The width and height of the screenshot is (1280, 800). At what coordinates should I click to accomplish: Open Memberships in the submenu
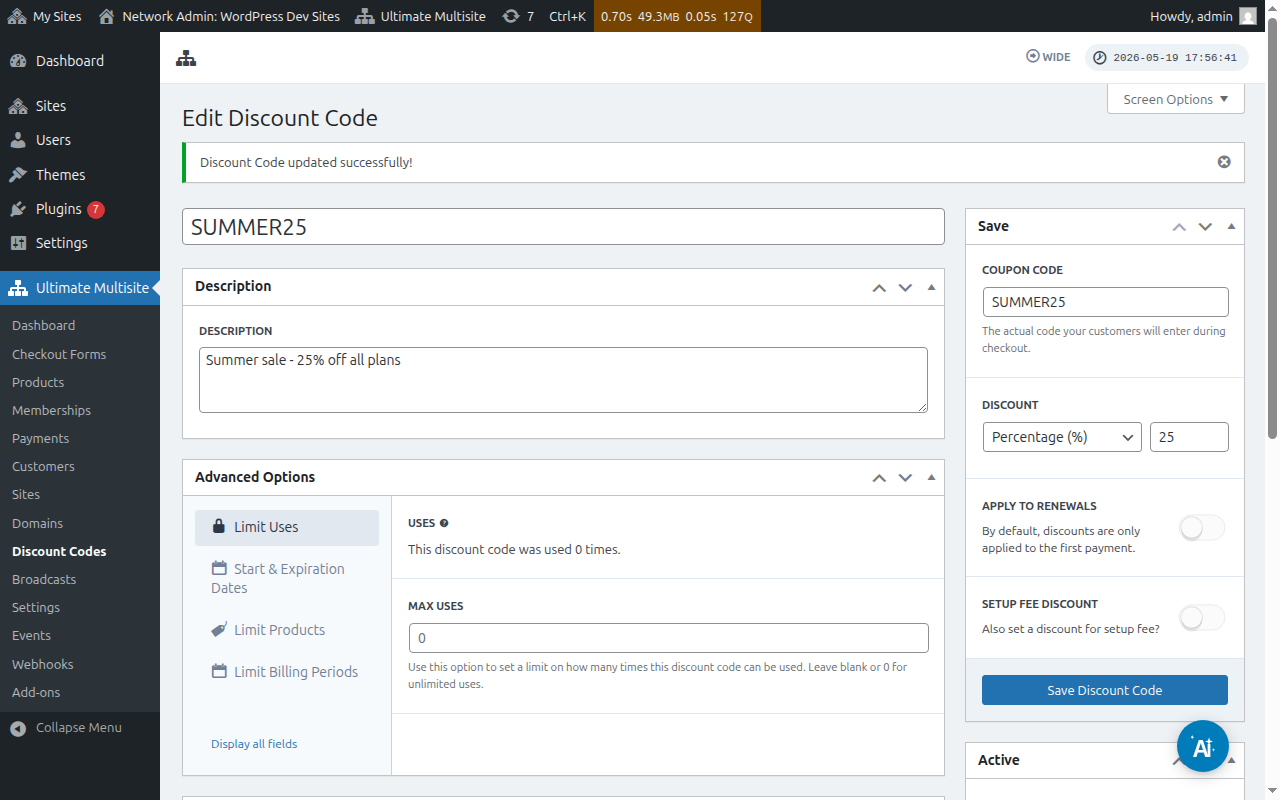[x=51, y=410]
